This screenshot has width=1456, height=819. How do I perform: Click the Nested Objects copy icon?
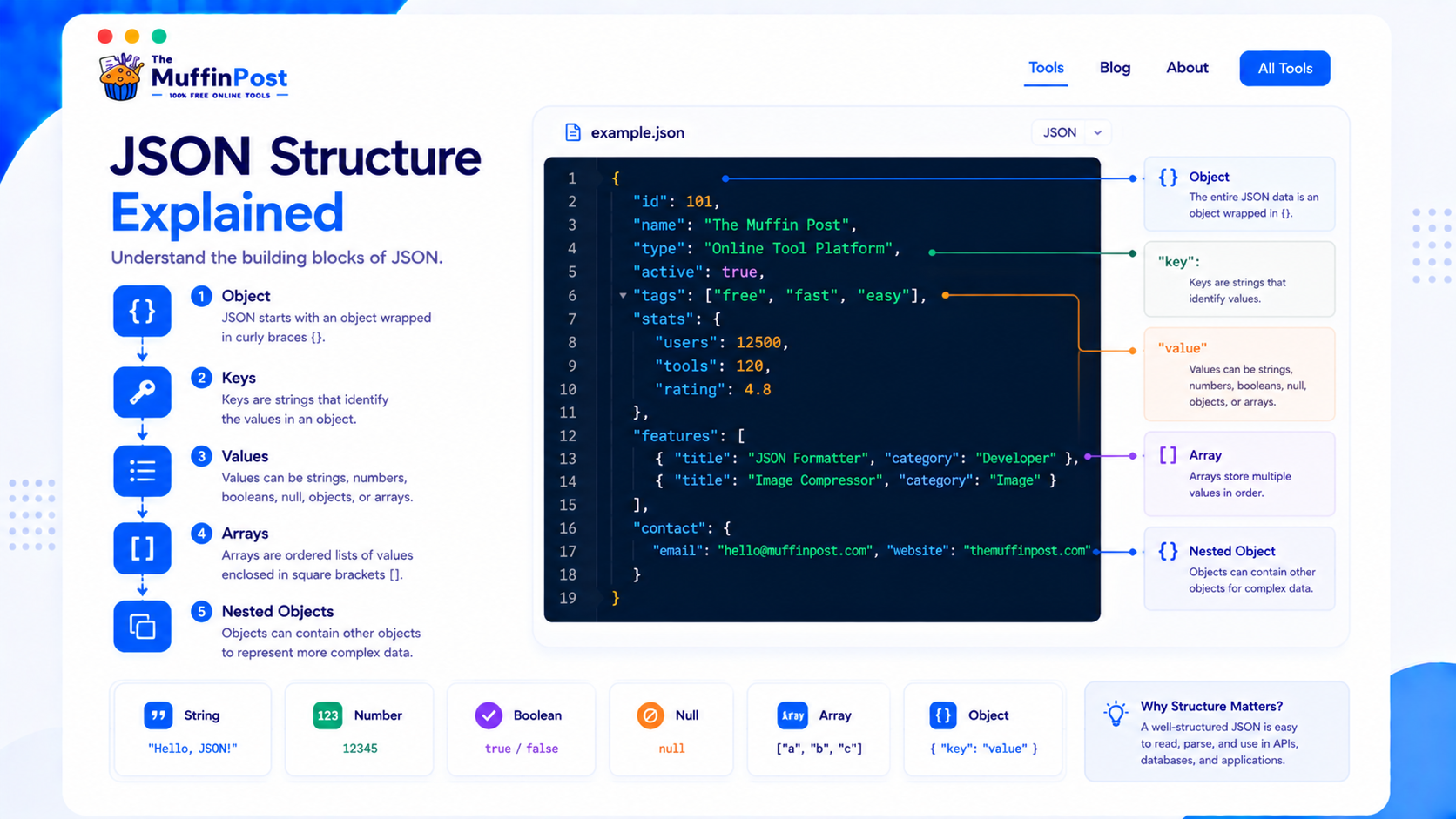pos(142,626)
